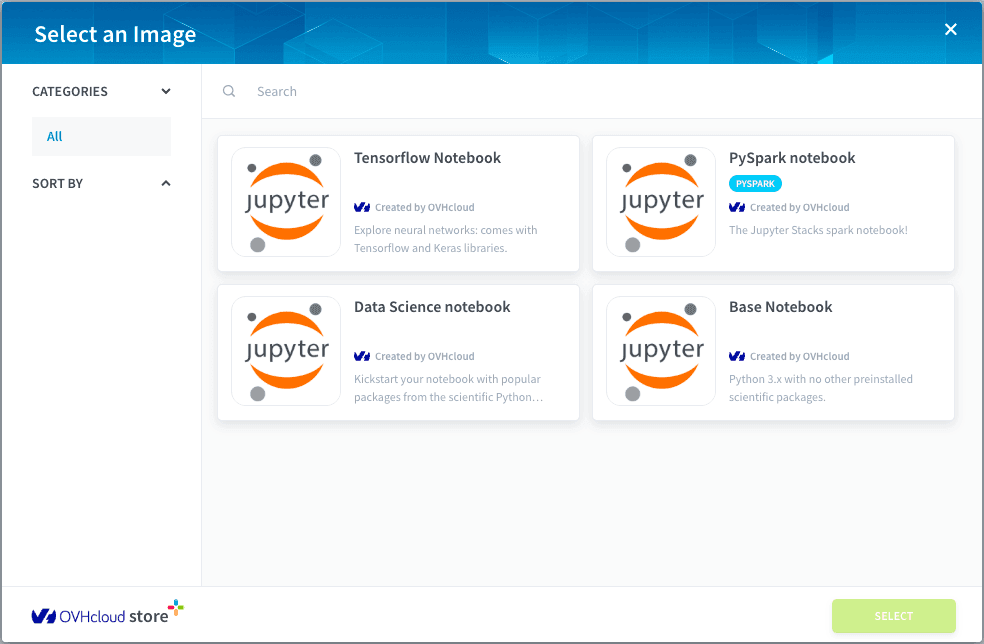Click the Python 3.x no preinstalled packages description

coord(821,388)
